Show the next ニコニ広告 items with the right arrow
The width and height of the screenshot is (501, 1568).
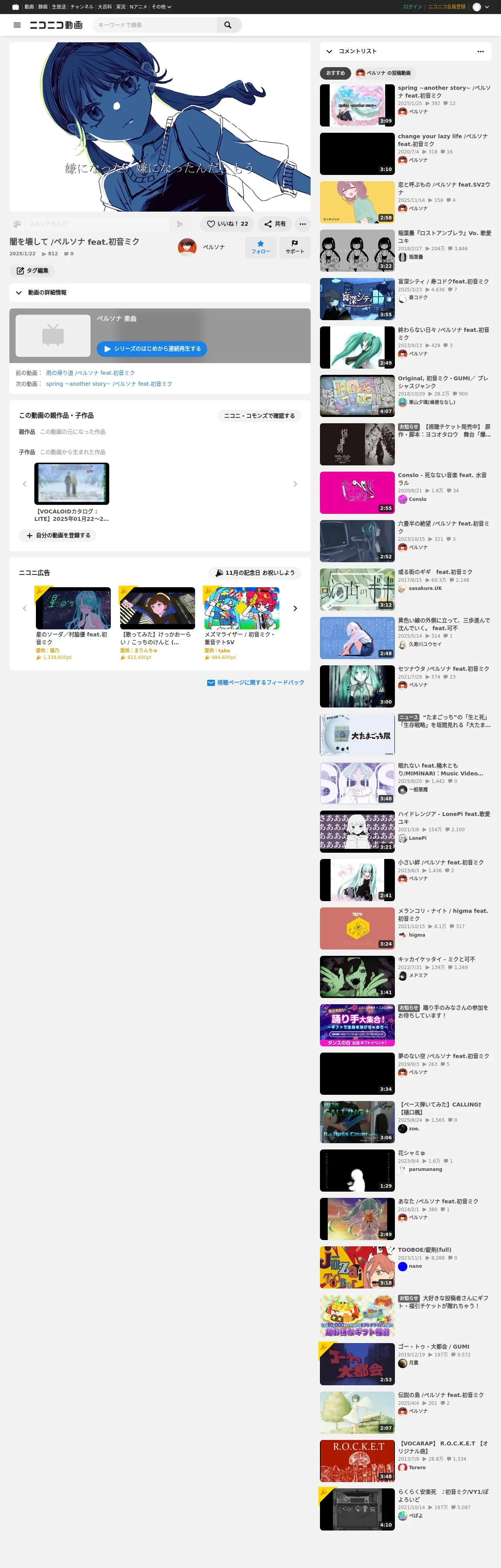(x=295, y=608)
